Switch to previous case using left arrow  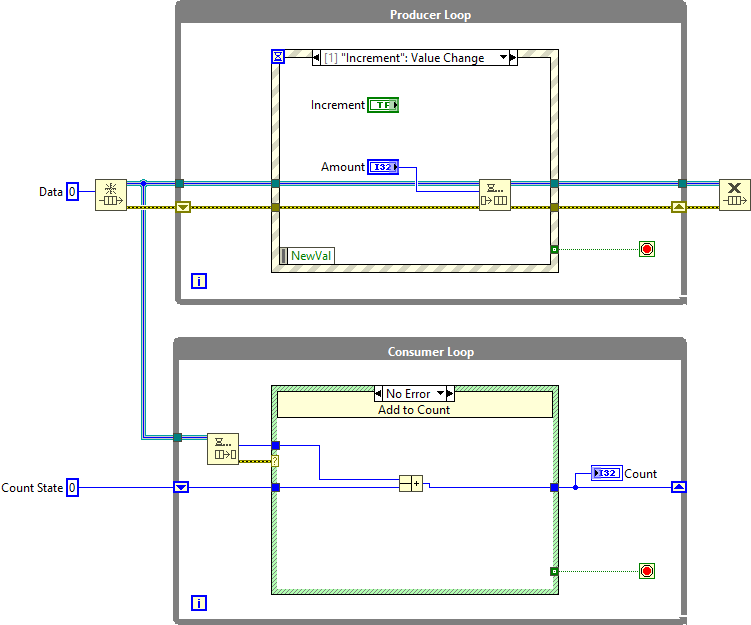[x=380, y=394]
